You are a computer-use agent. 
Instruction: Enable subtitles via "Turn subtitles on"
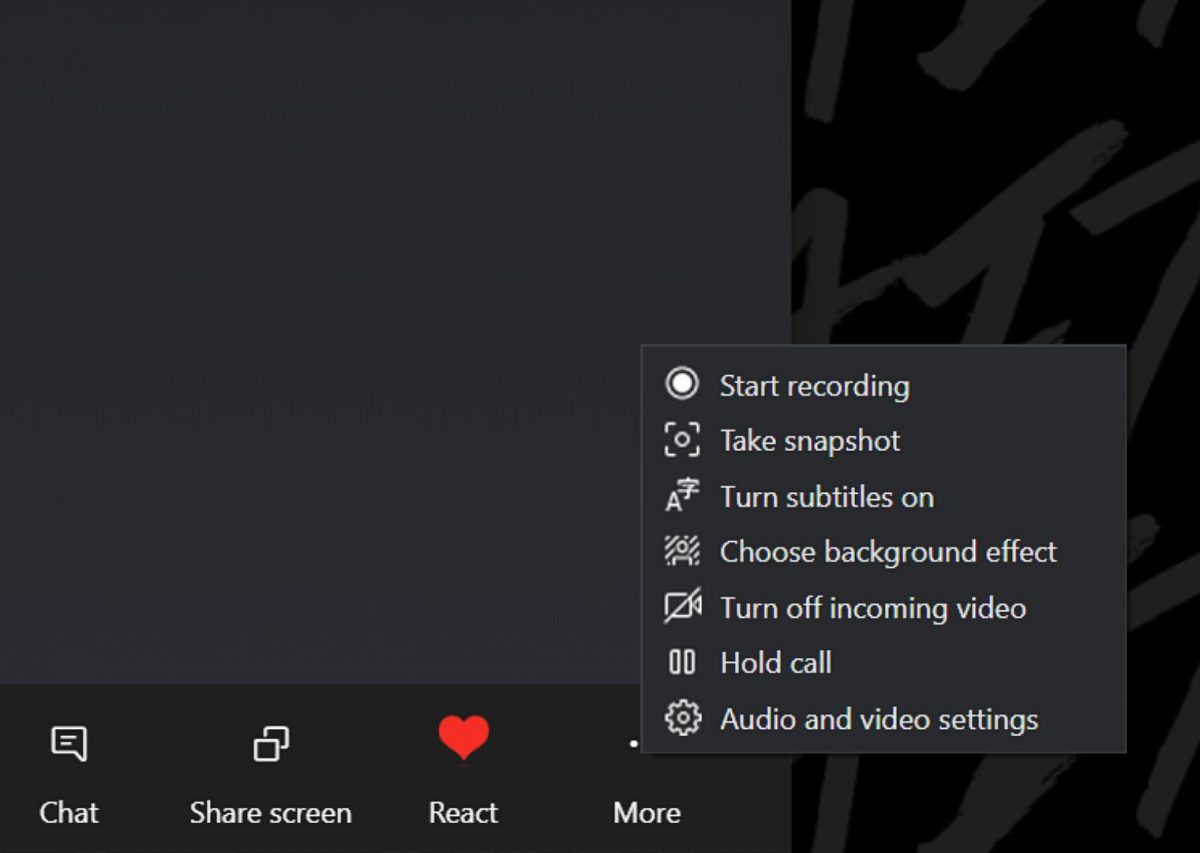827,497
